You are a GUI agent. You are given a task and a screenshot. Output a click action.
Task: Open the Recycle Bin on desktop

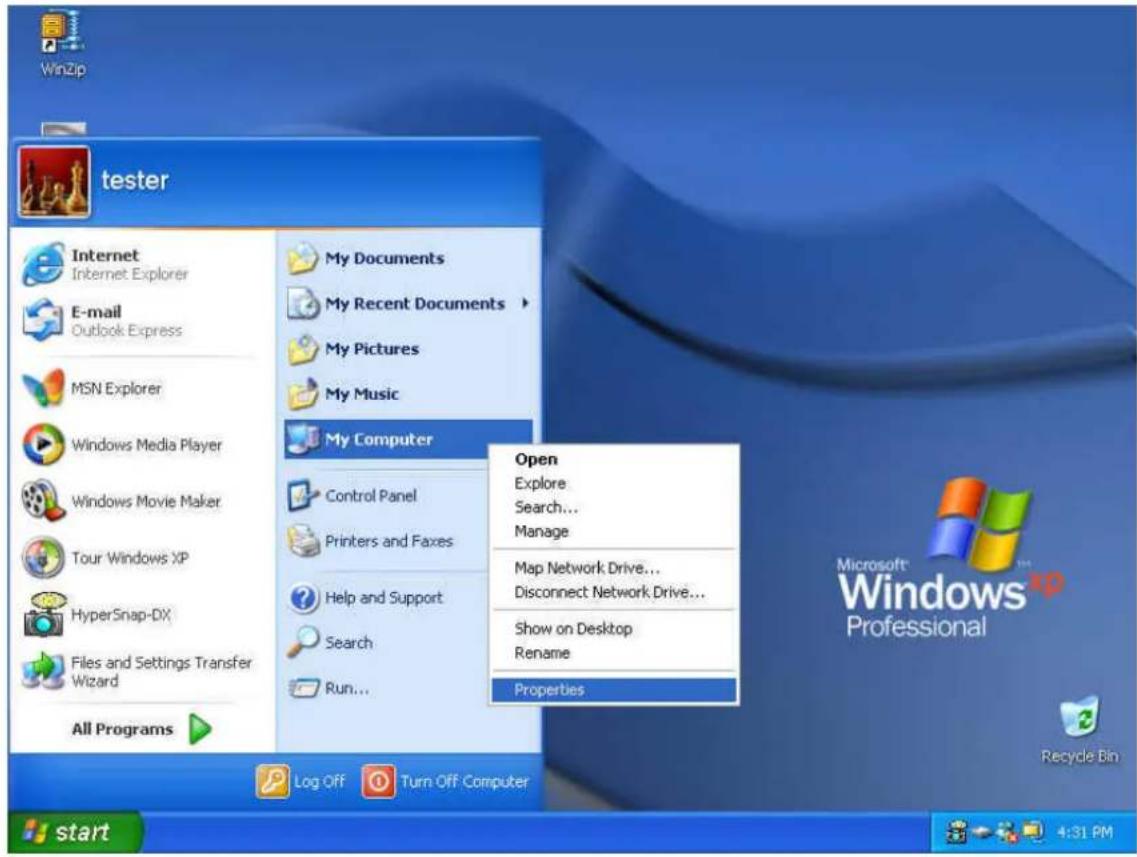point(1079,731)
